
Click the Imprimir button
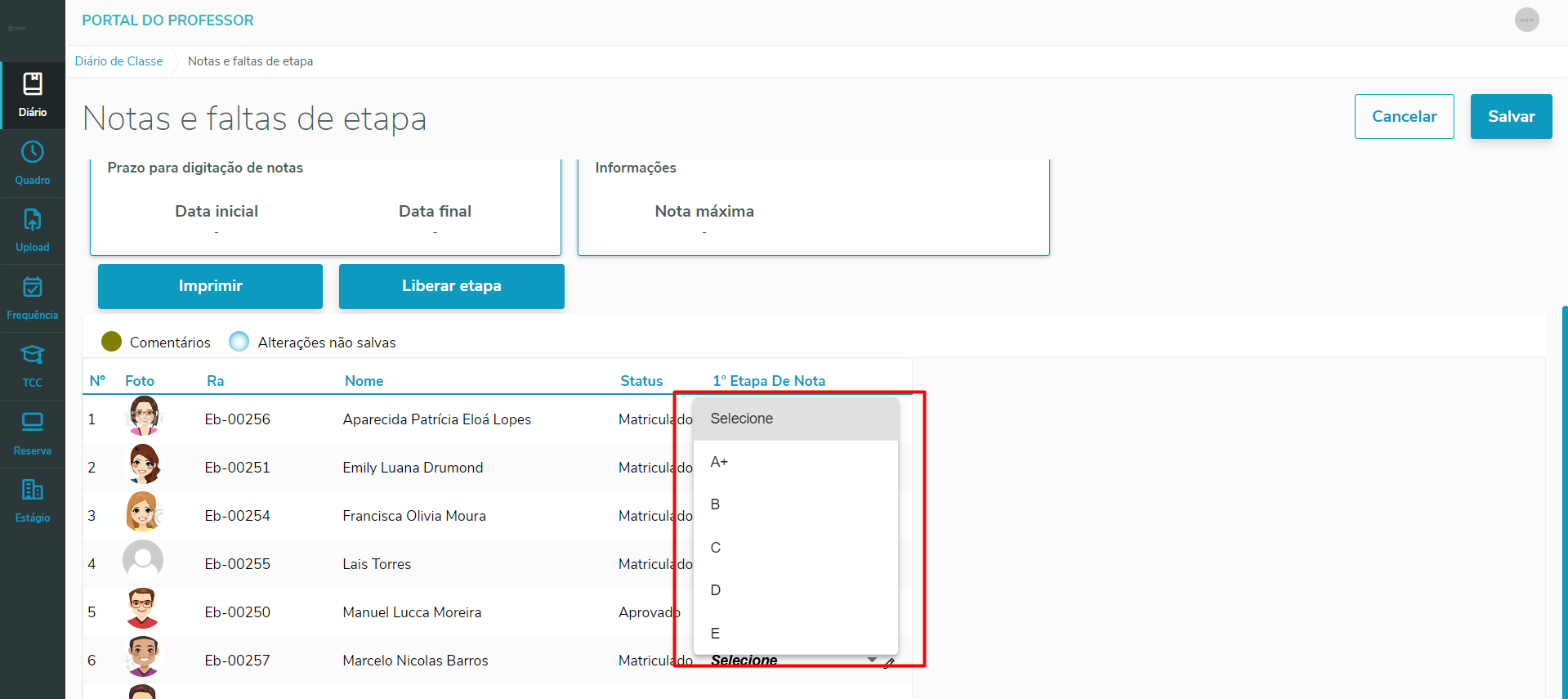(210, 286)
